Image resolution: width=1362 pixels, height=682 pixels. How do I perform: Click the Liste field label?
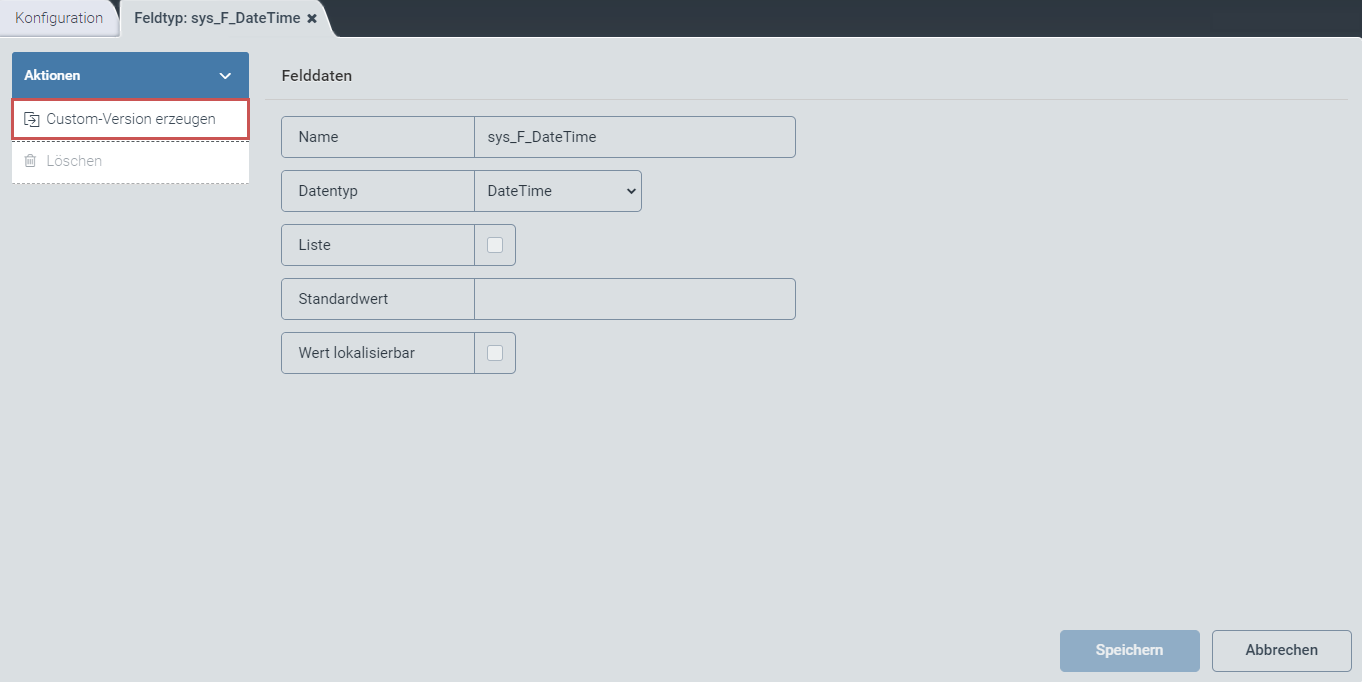click(314, 245)
